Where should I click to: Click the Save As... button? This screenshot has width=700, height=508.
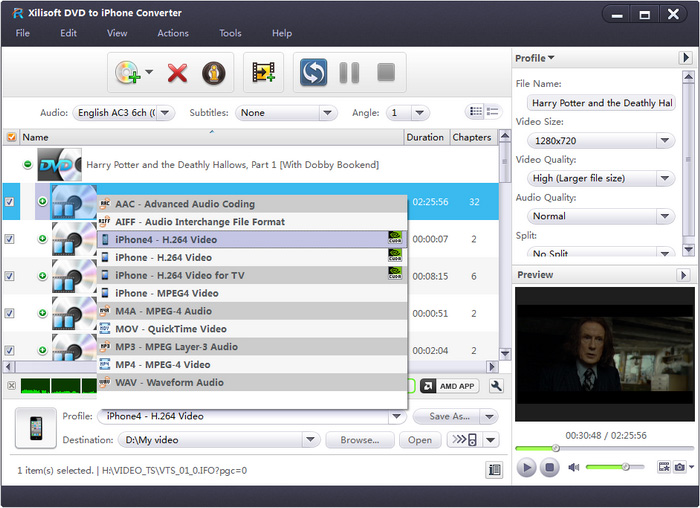(446, 416)
